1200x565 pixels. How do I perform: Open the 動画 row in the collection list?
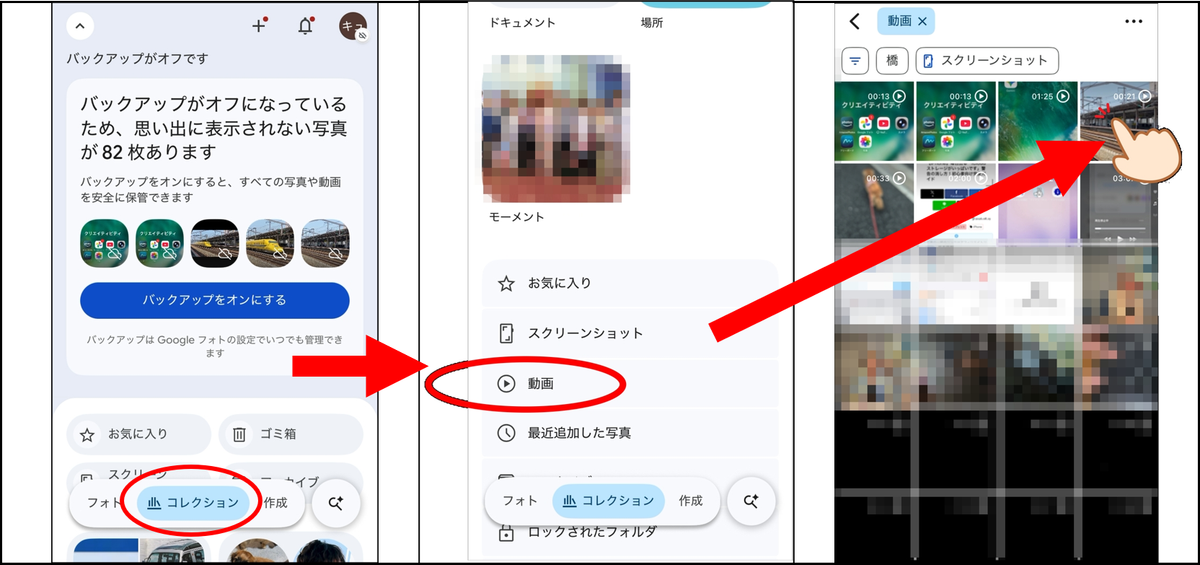coord(630,383)
